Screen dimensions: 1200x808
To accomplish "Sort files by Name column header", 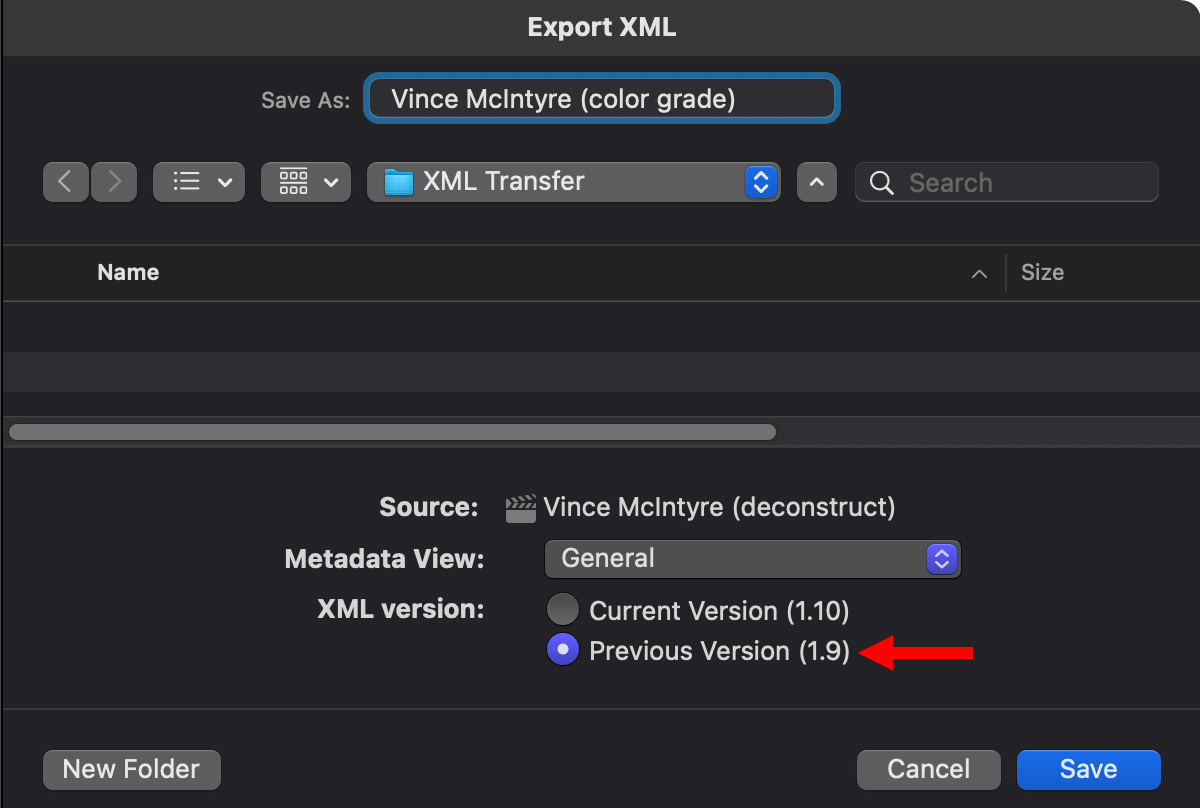I will click(128, 273).
